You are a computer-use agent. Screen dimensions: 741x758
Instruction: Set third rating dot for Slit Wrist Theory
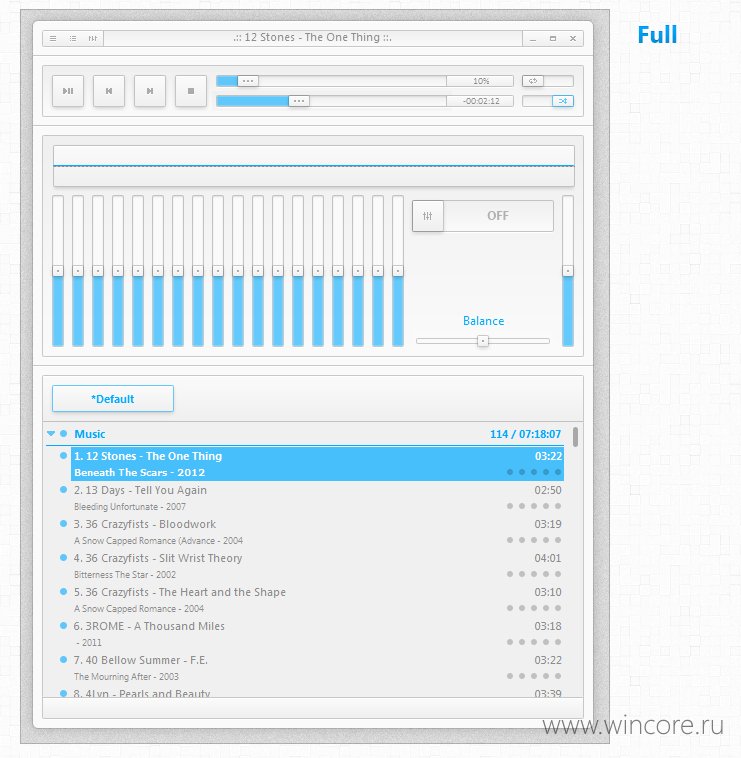[534, 574]
